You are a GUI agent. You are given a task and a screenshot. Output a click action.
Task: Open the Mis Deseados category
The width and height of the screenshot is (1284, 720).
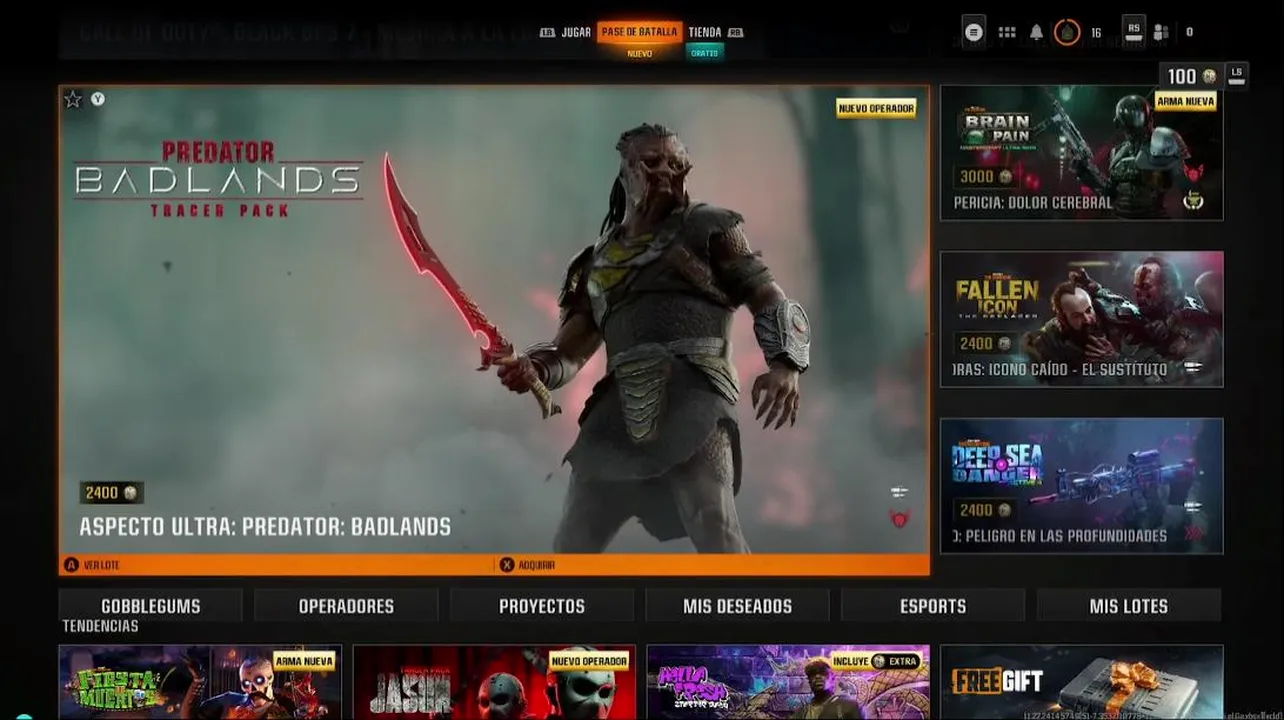tap(738, 606)
